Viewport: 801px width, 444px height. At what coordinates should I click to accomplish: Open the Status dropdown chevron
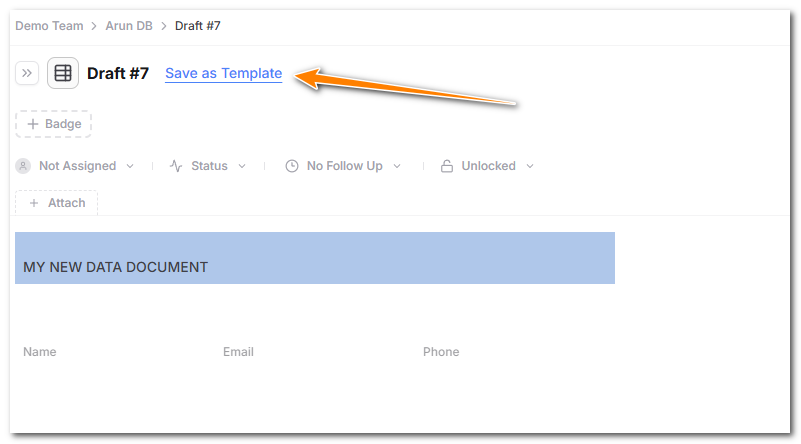pos(242,166)
